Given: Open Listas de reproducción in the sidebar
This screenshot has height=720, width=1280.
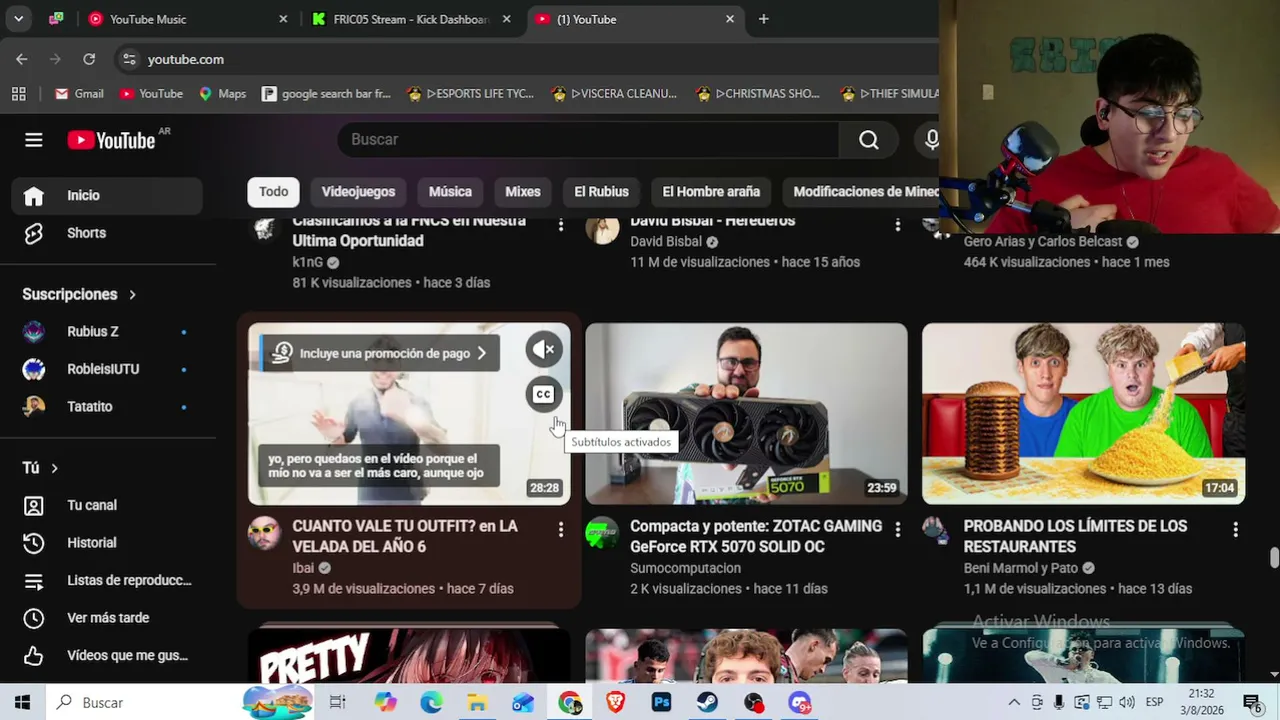Looking at the screenshot, I should coord(107,580).
